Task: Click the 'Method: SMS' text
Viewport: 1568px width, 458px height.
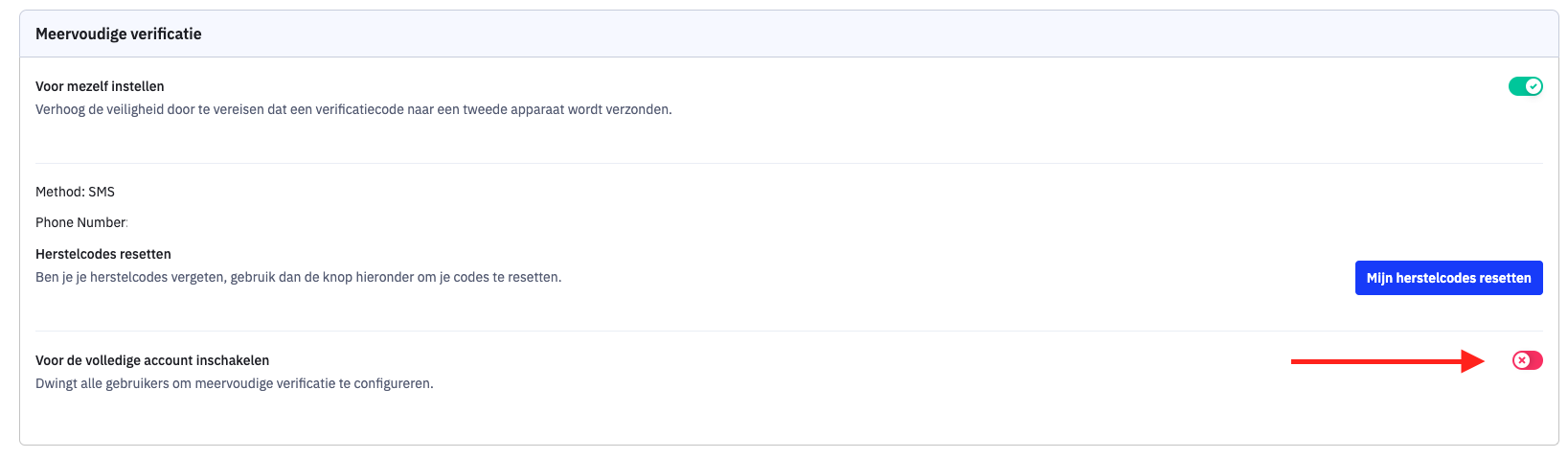Action: [x=75, y=192]
